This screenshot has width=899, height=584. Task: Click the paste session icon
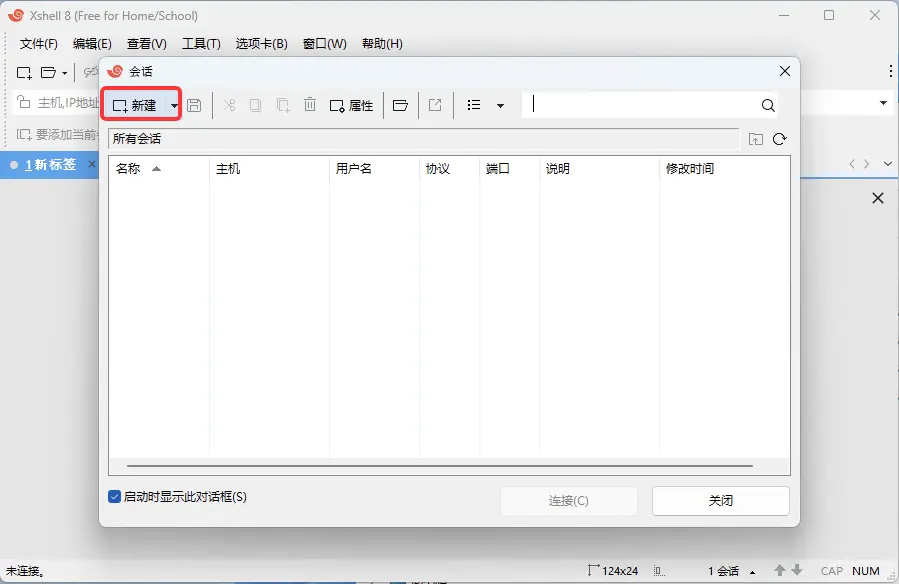click(x=281, y=105)
